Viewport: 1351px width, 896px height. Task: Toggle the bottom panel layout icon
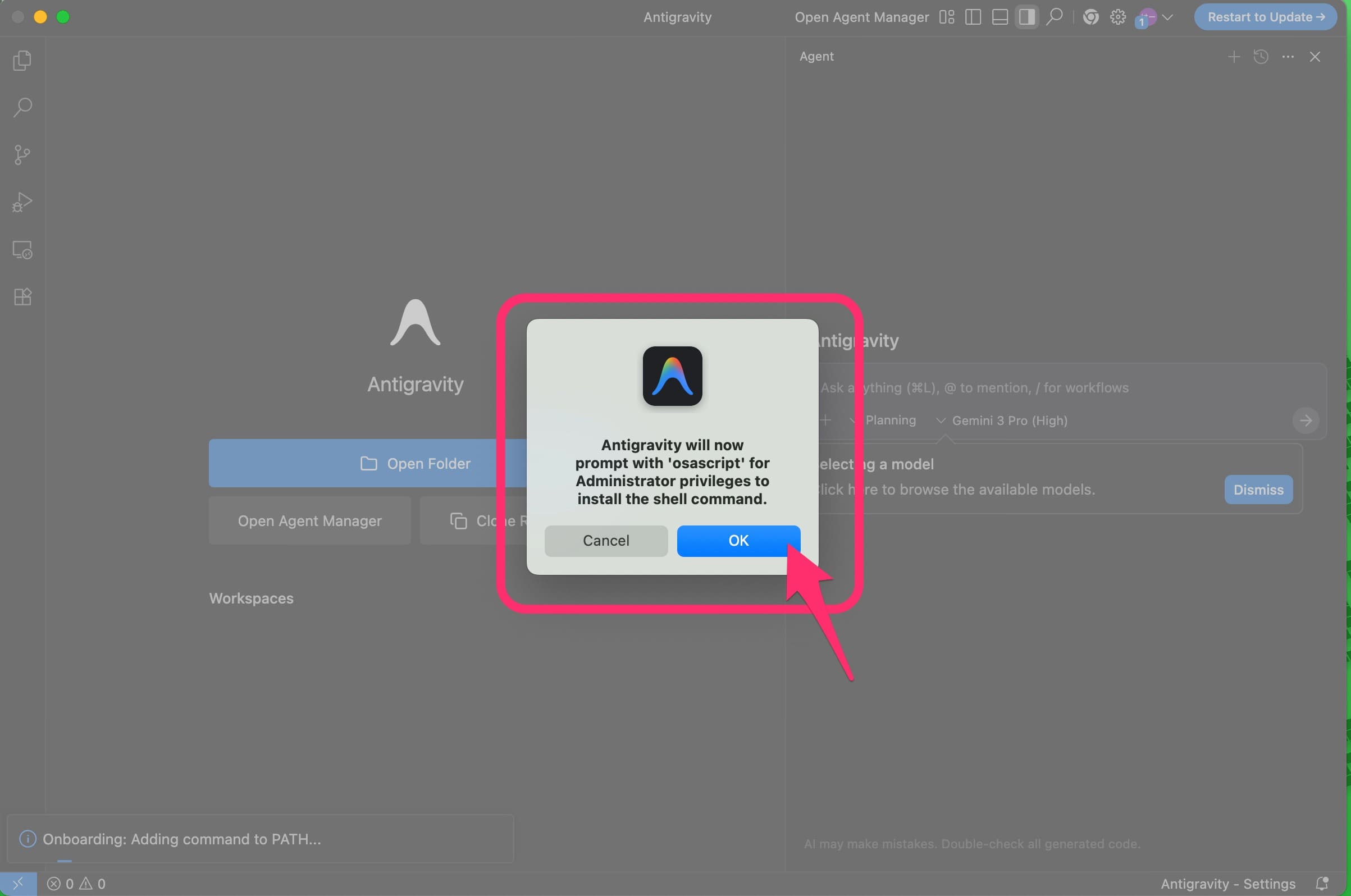point(999,17)
